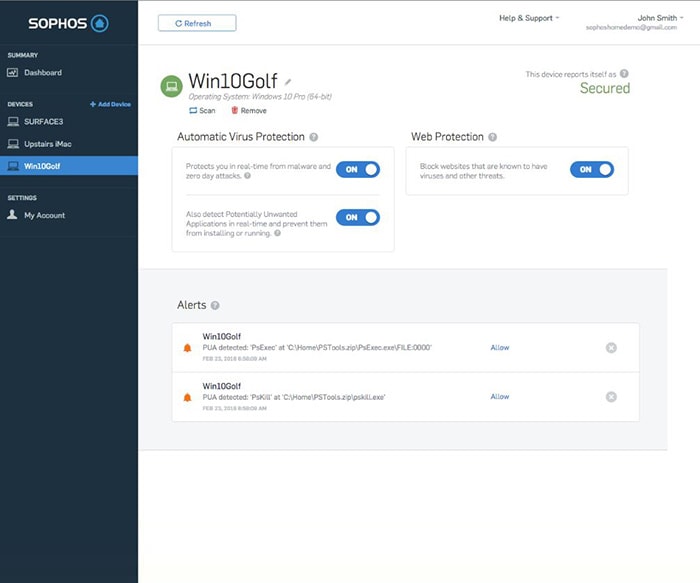This screenshot has width=700, height=583.
Task: Allow the PsExec detection
Action: [500, 348]
